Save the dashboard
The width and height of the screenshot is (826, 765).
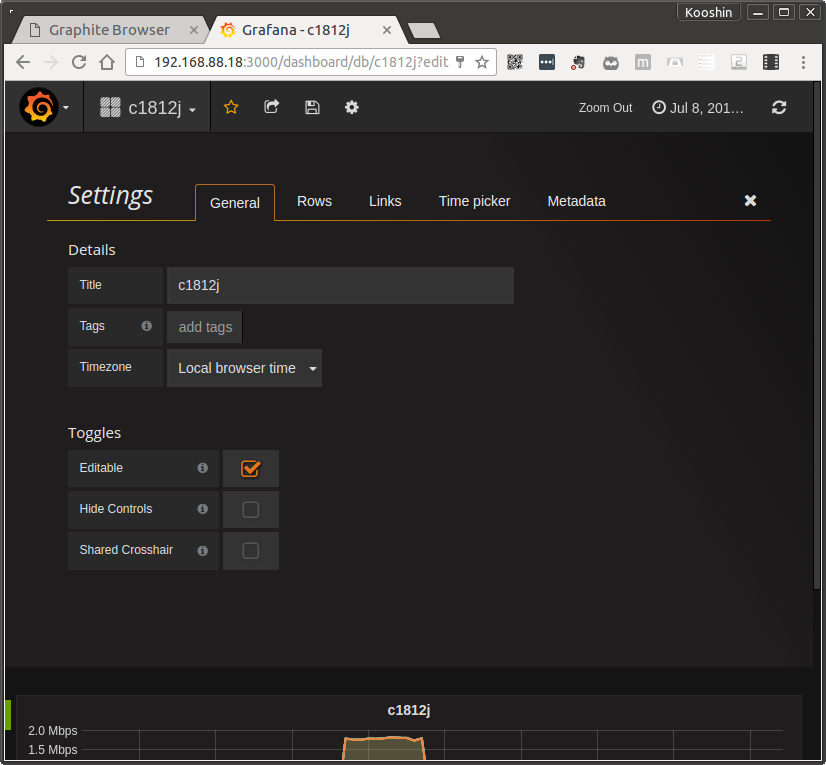tap(311, 107)
